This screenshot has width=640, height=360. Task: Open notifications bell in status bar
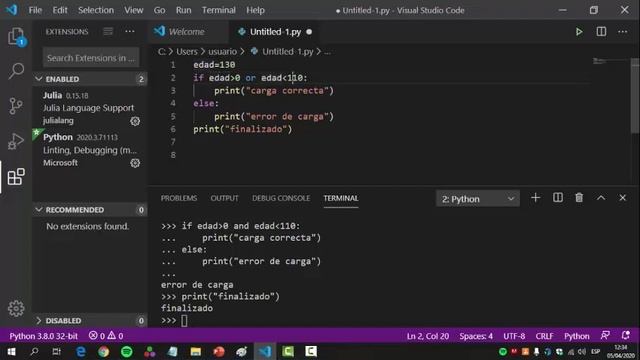pyautogui.click(x=625, y=336)
